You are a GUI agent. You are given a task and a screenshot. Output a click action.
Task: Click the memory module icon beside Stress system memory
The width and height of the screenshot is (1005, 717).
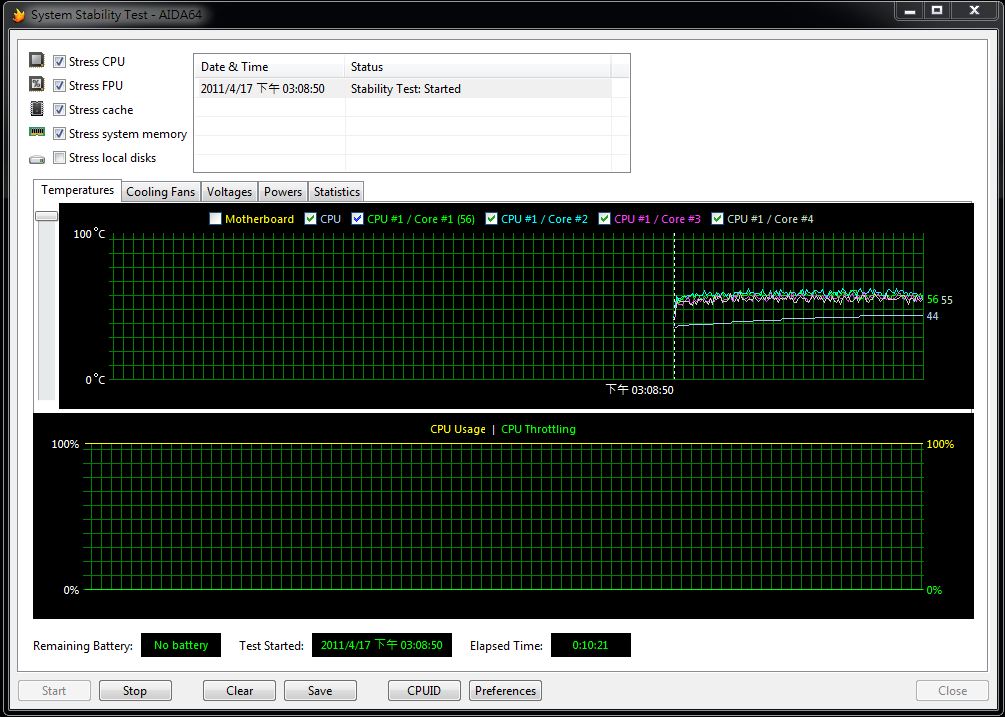(37, 132)
